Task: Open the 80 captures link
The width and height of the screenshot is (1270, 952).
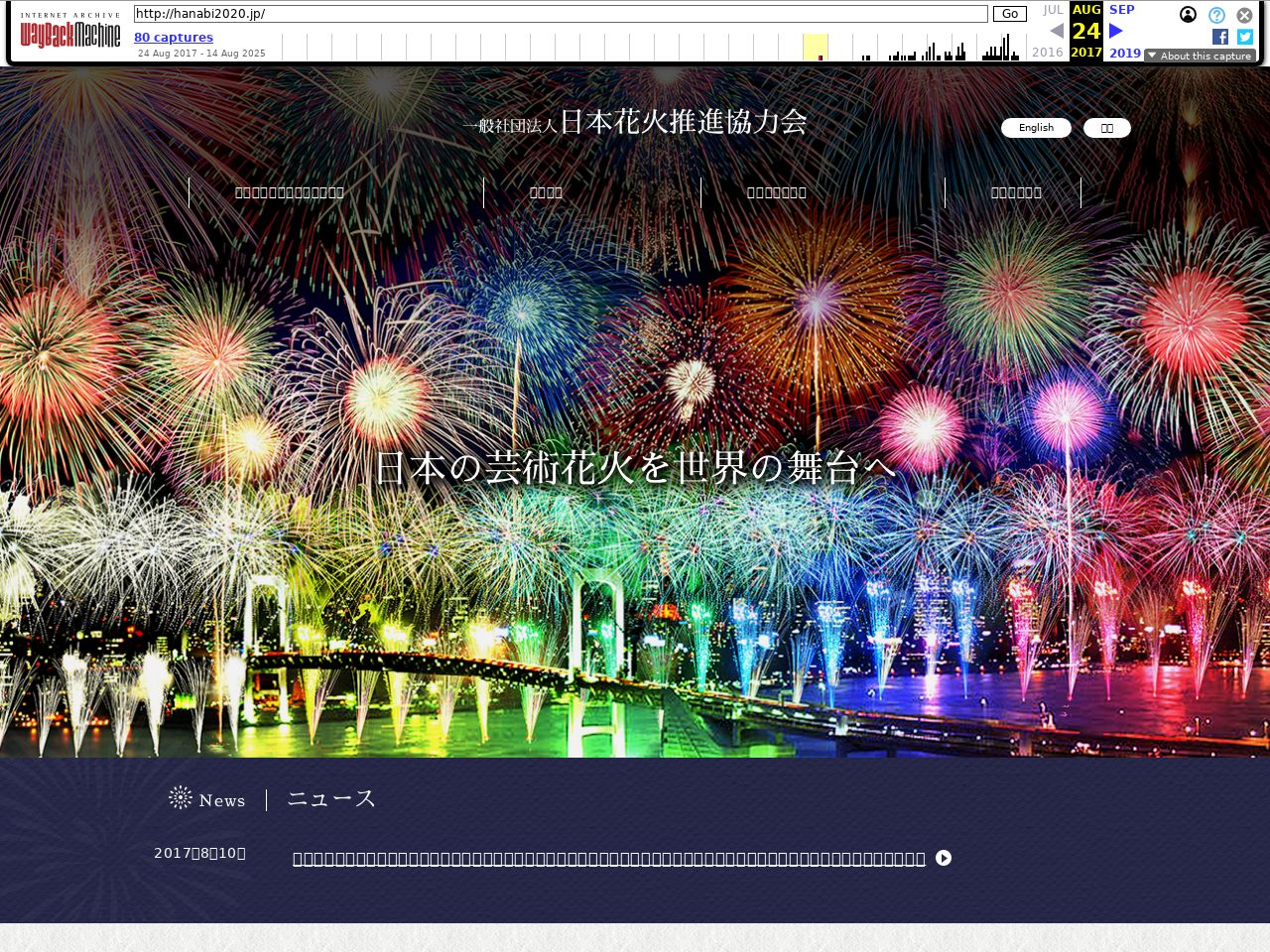Action: 174,38
